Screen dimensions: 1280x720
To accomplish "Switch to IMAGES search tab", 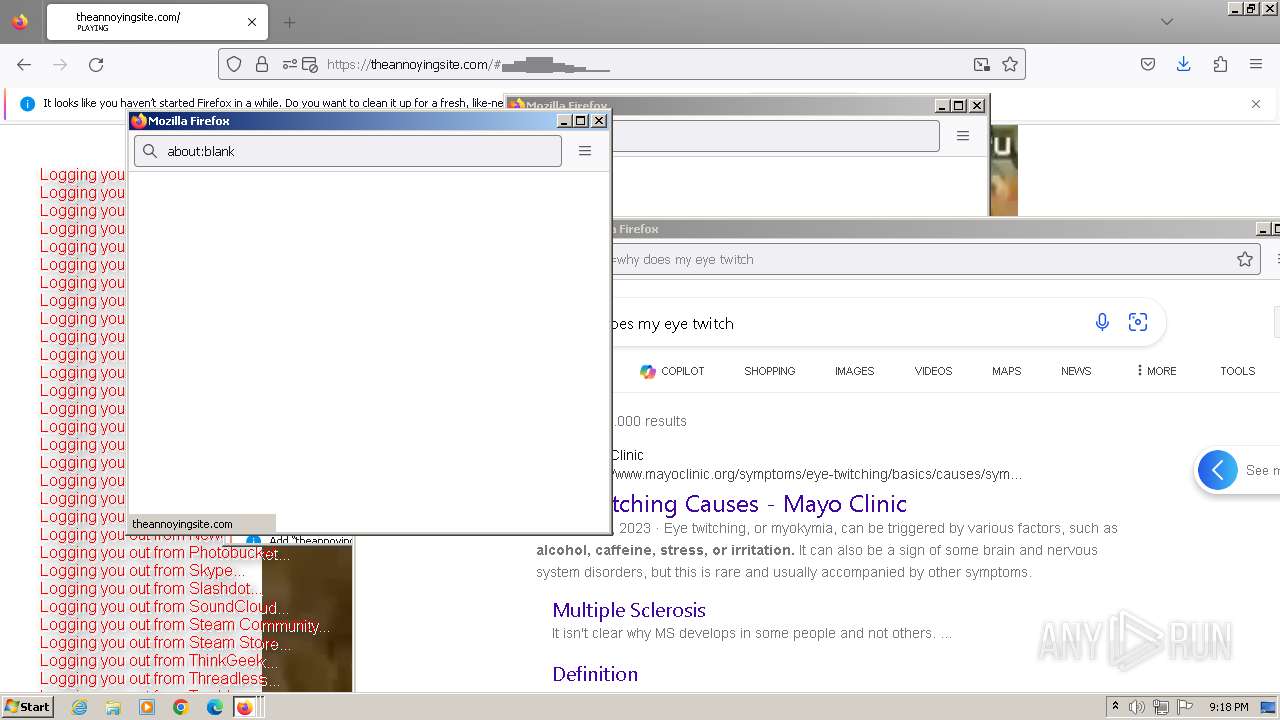I will click(x=855, y=371).
